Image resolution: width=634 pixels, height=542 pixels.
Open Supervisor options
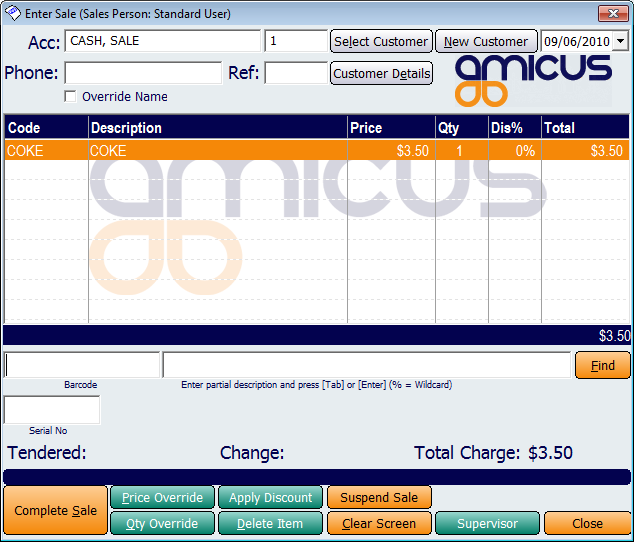tap(487, 523)
